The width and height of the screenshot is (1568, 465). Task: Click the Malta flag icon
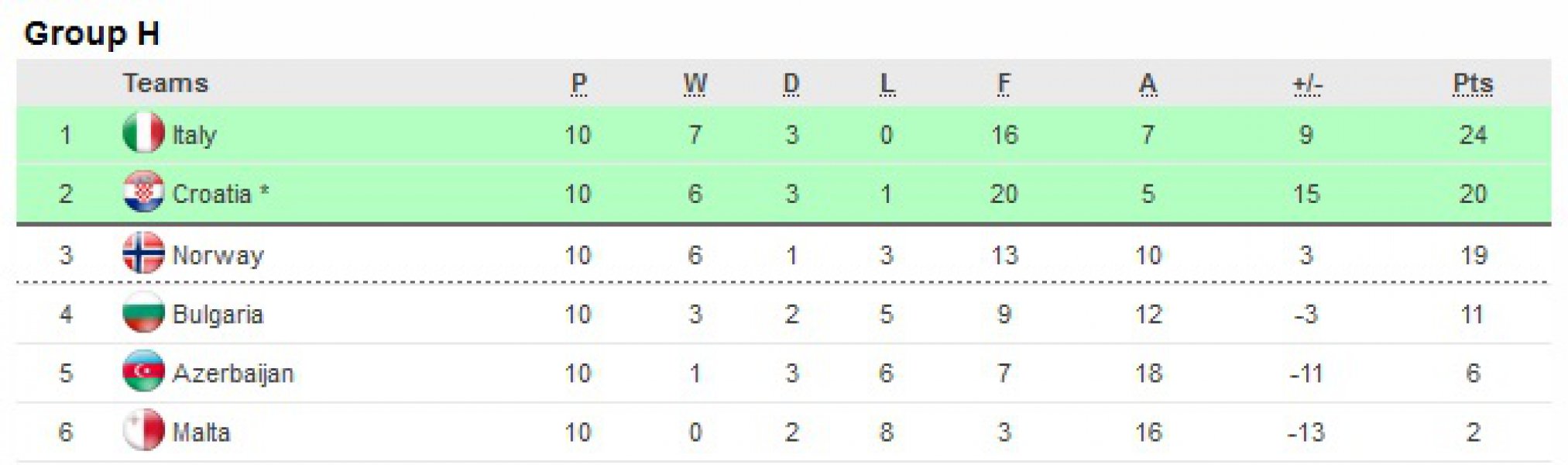(143, 431)
